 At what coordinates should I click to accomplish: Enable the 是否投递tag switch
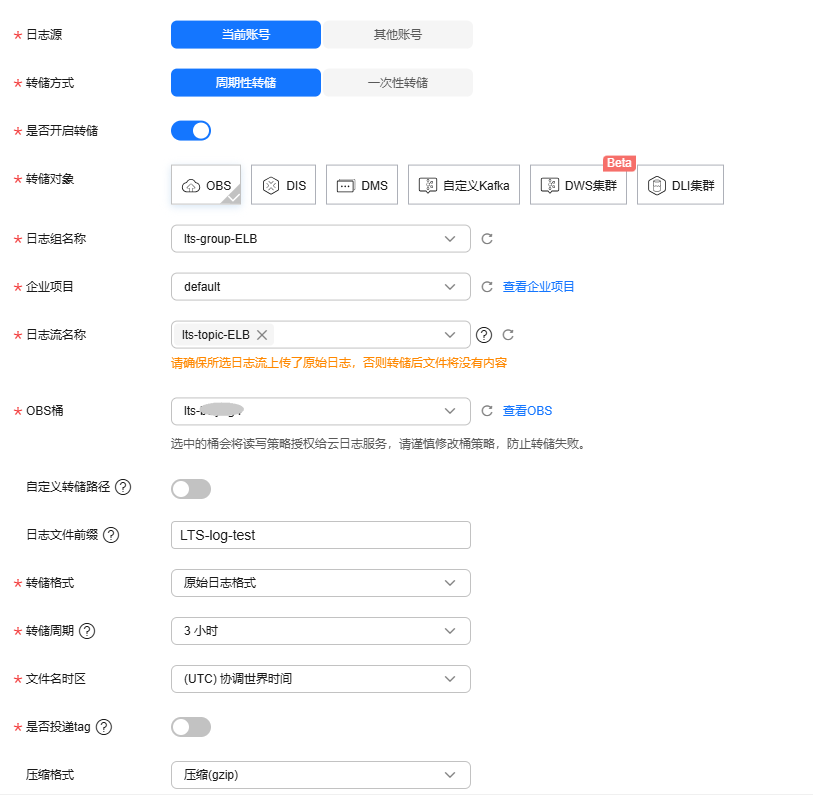(x=191, y=727)
